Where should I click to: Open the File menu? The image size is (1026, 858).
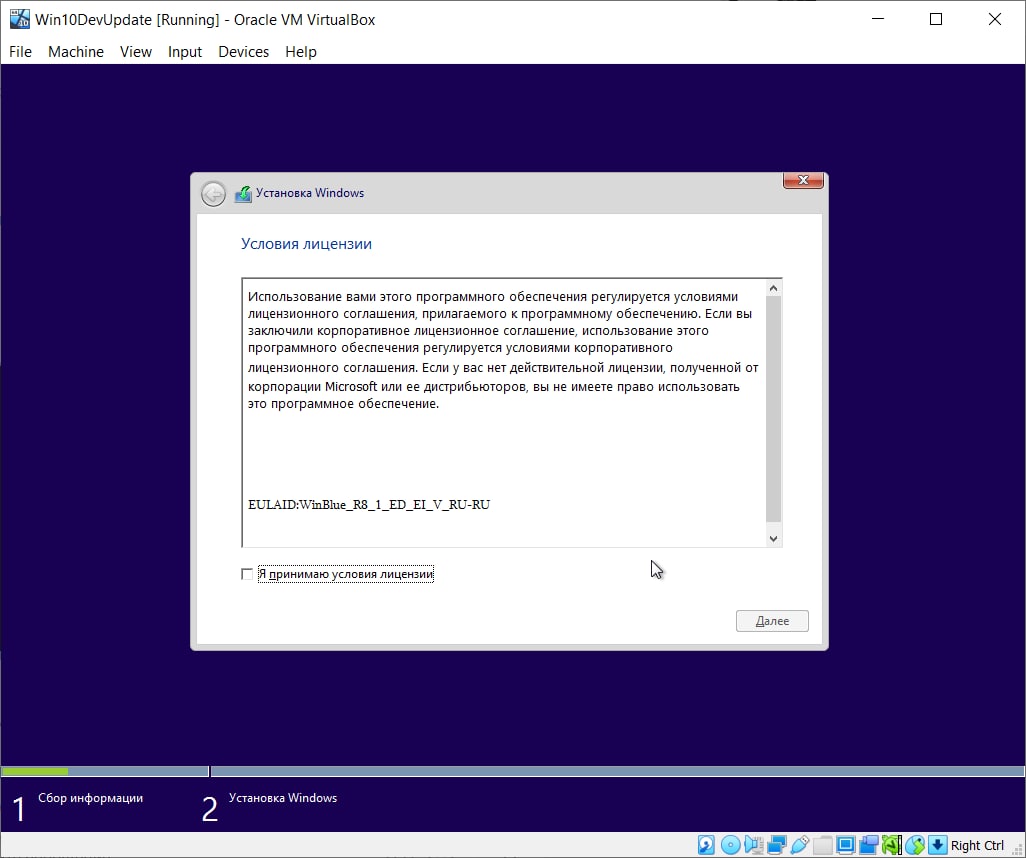[x=20, y=52]
